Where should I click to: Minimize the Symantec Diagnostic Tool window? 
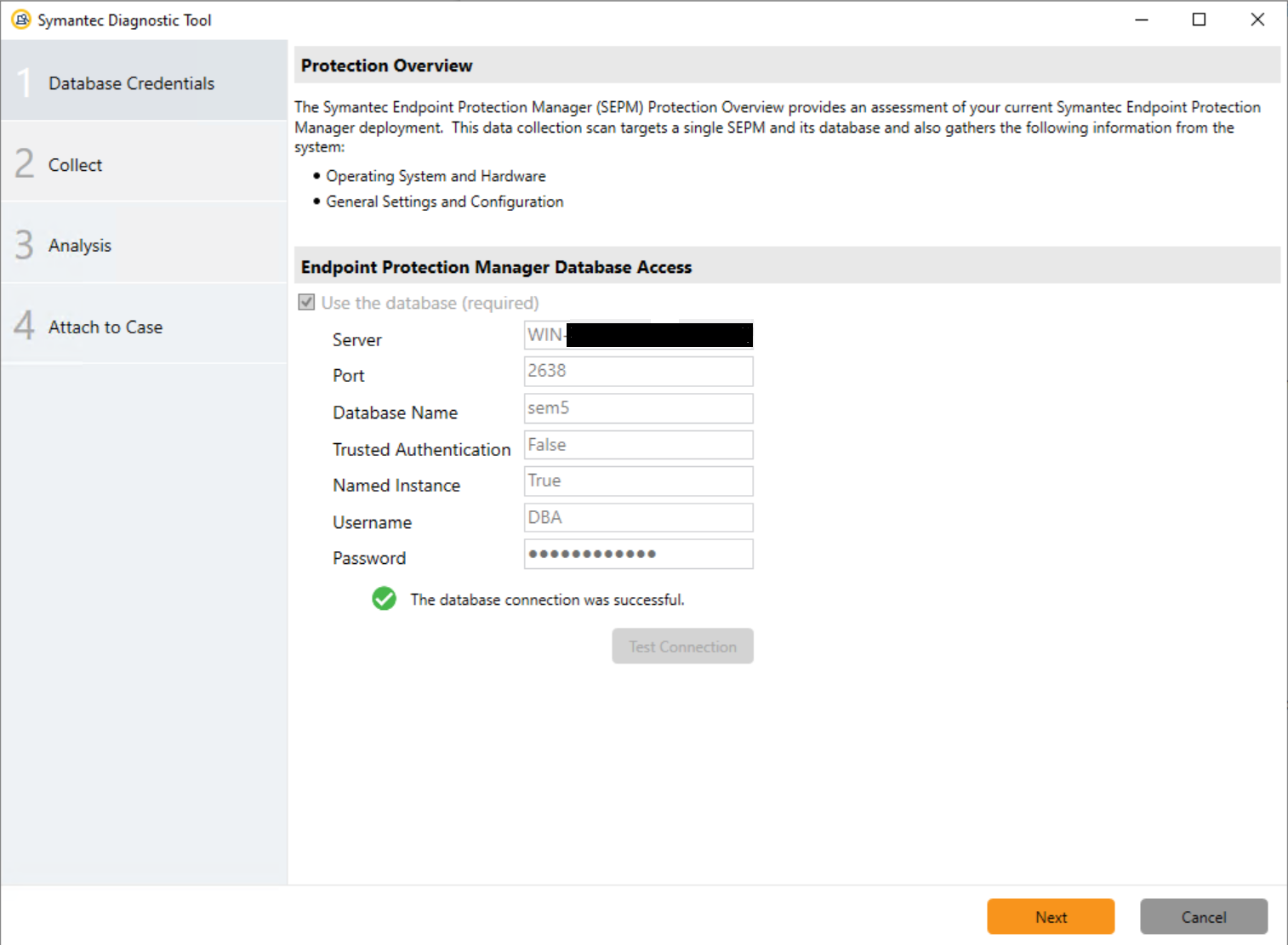pos(1142,20)
